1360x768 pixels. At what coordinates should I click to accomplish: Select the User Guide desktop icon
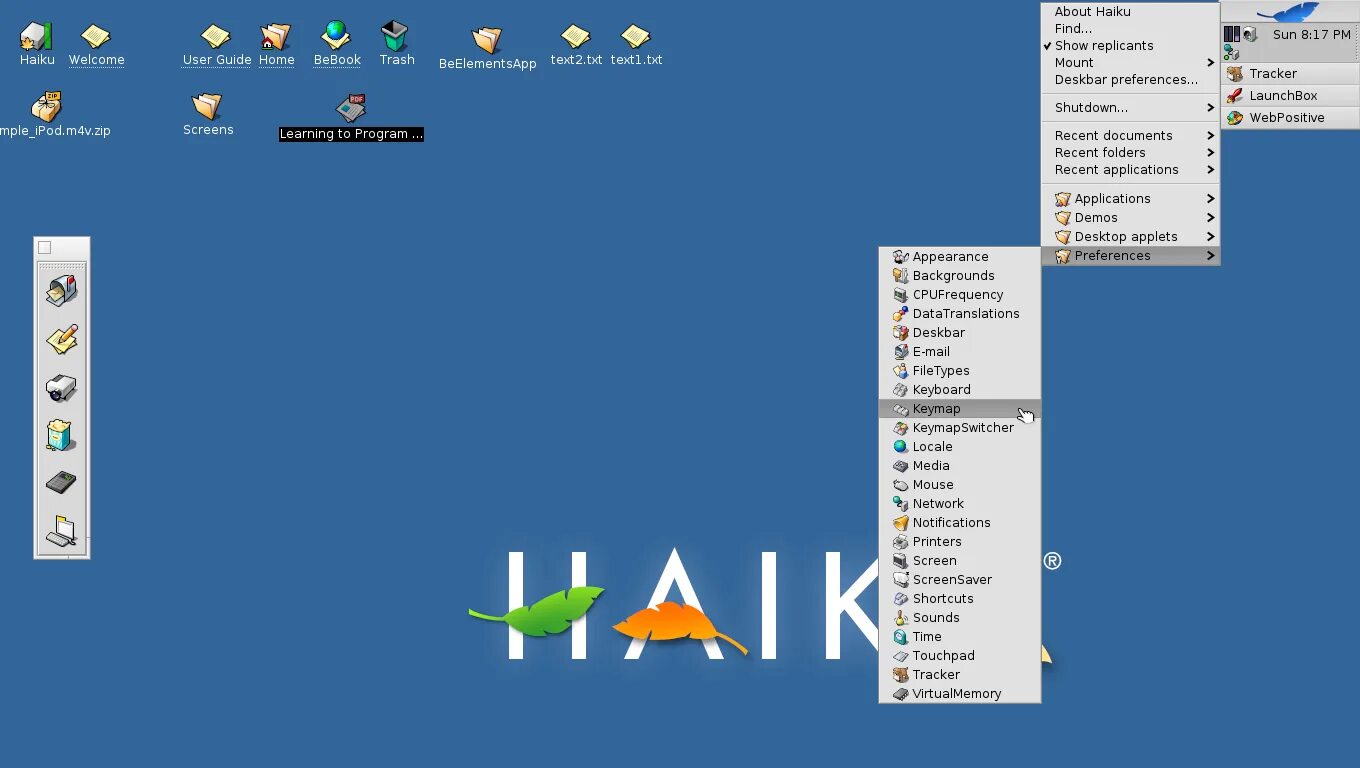coord(216,37)
